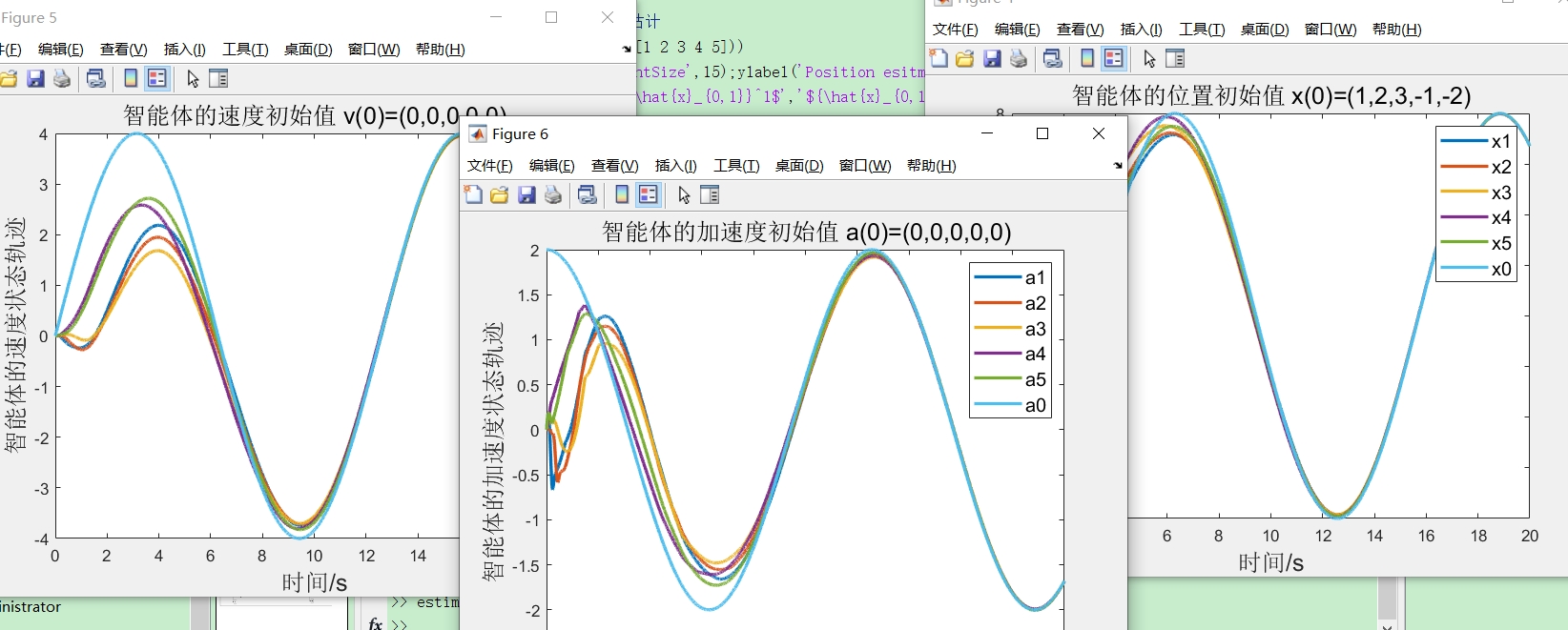Click New Figure icon in Figure 6 toolbar
Screen dimensions: 1568x630
coord(473,194)
